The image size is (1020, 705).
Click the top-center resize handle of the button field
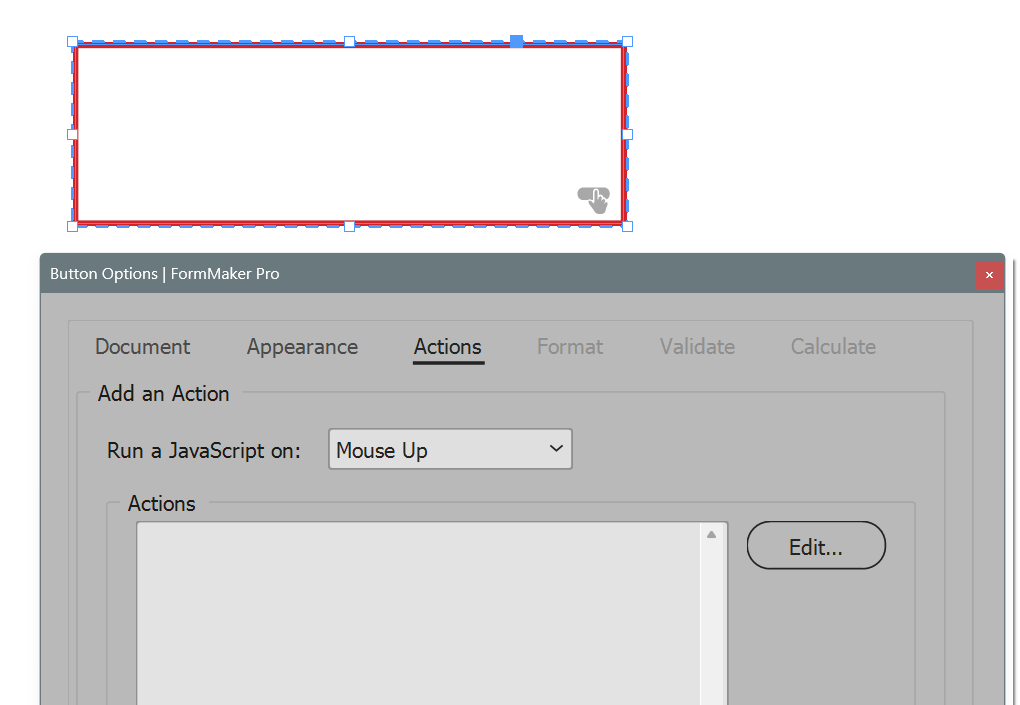(349, 42)
